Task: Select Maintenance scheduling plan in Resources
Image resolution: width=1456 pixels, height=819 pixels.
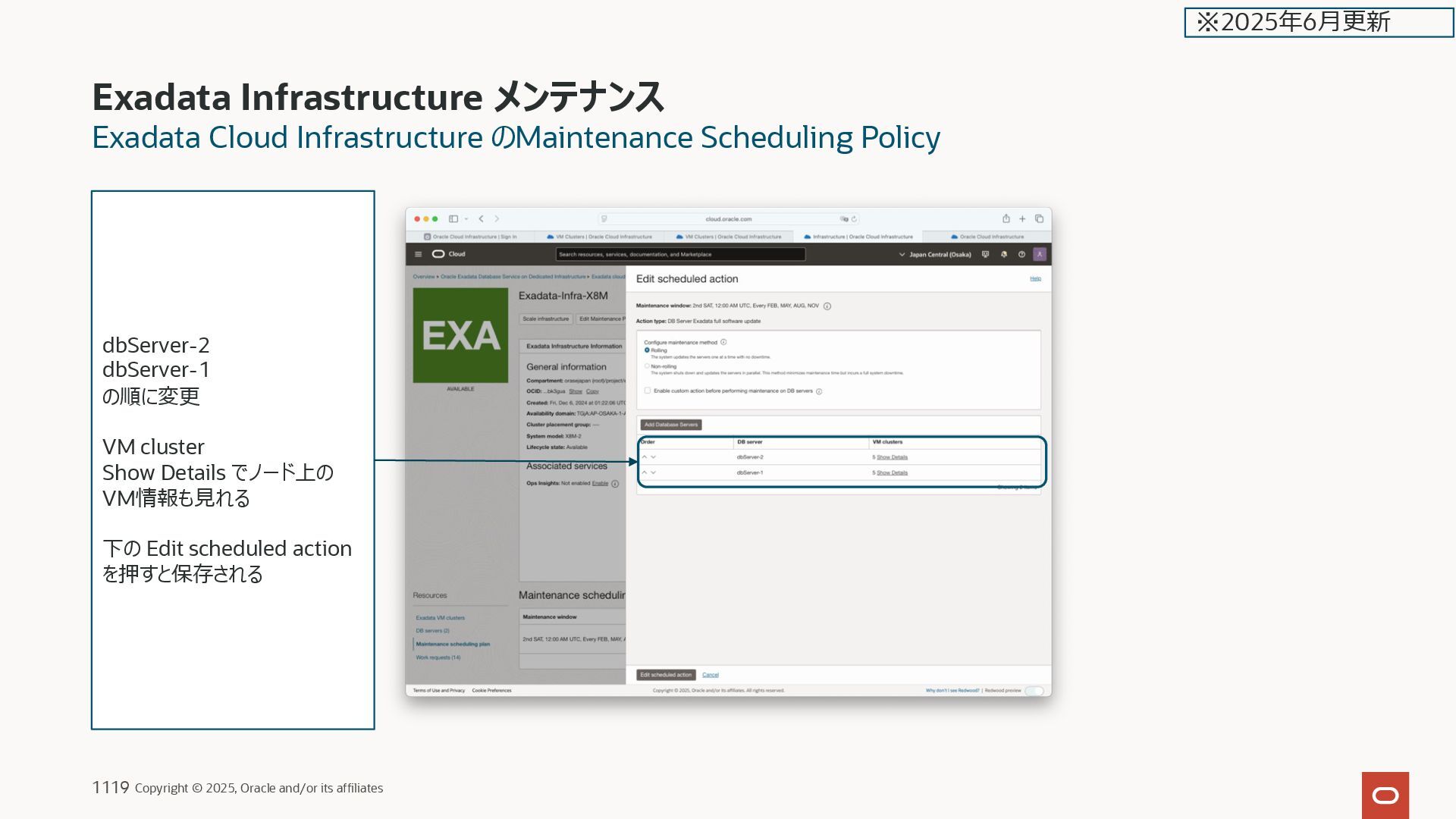Action: tap(453, 644)
